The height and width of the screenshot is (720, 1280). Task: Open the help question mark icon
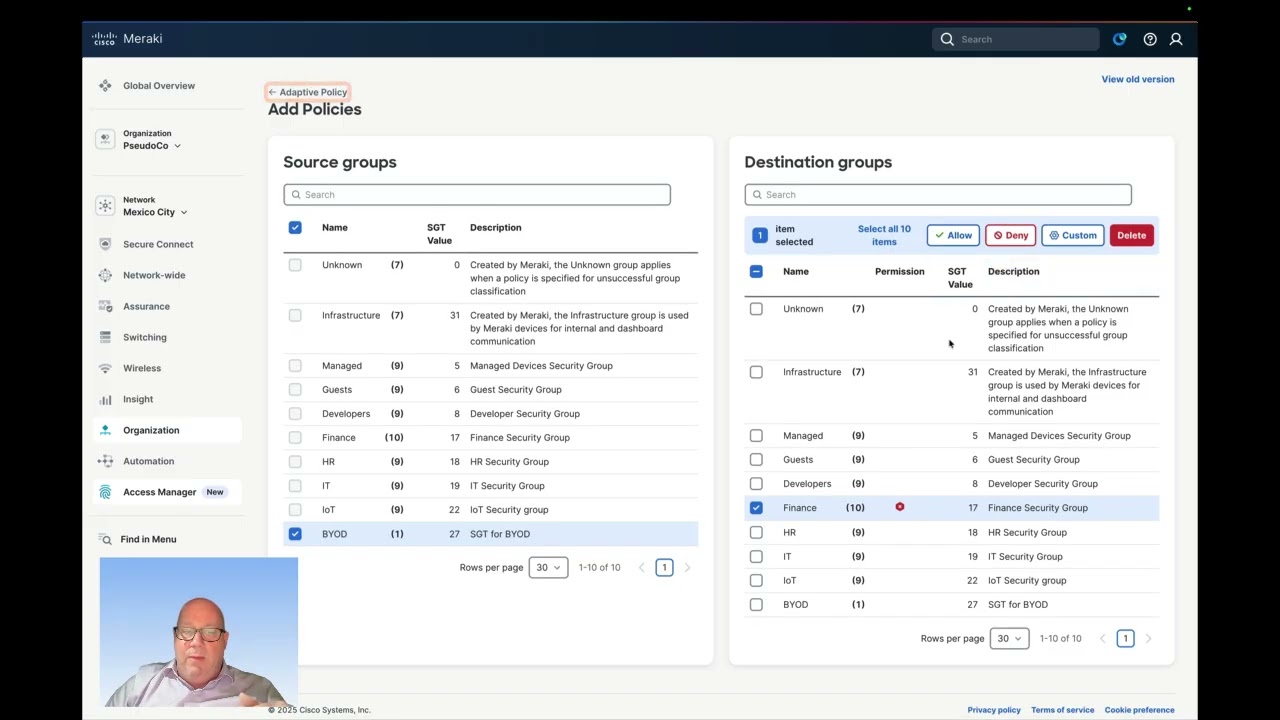coord(1150,39)
